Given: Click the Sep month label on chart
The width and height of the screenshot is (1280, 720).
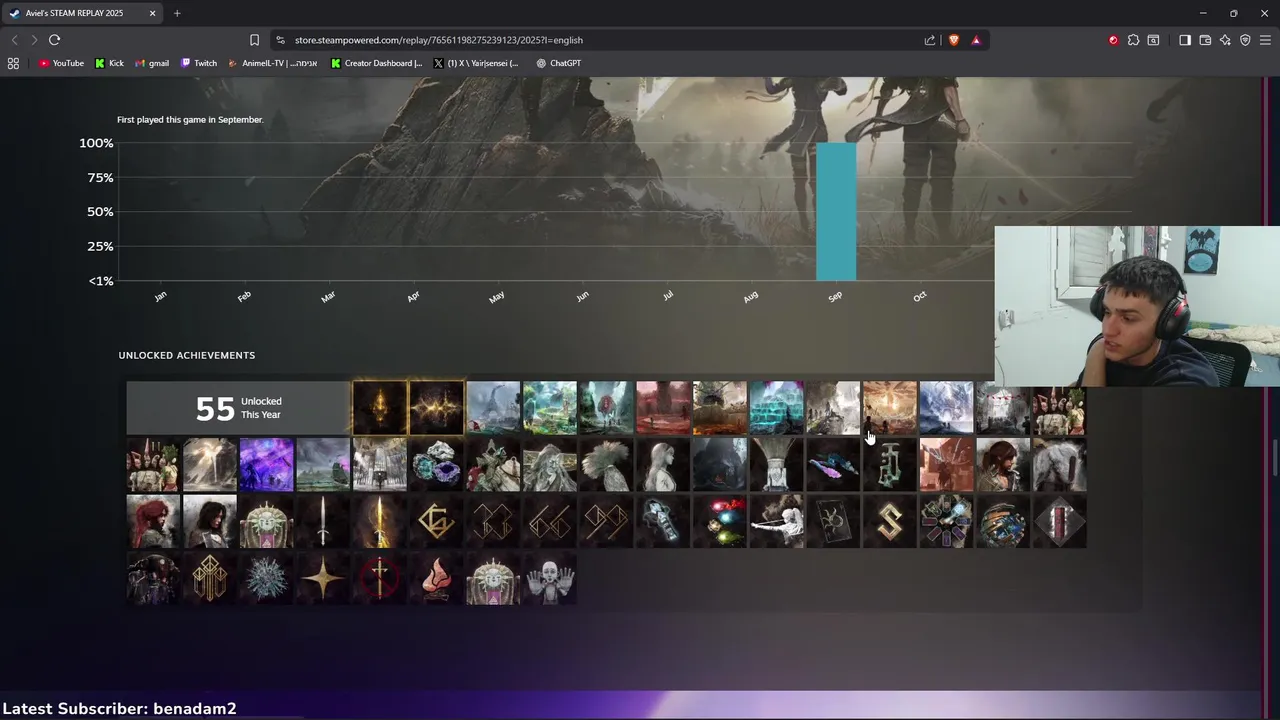Looking at the screenshot, I should [x=835, y=296].
